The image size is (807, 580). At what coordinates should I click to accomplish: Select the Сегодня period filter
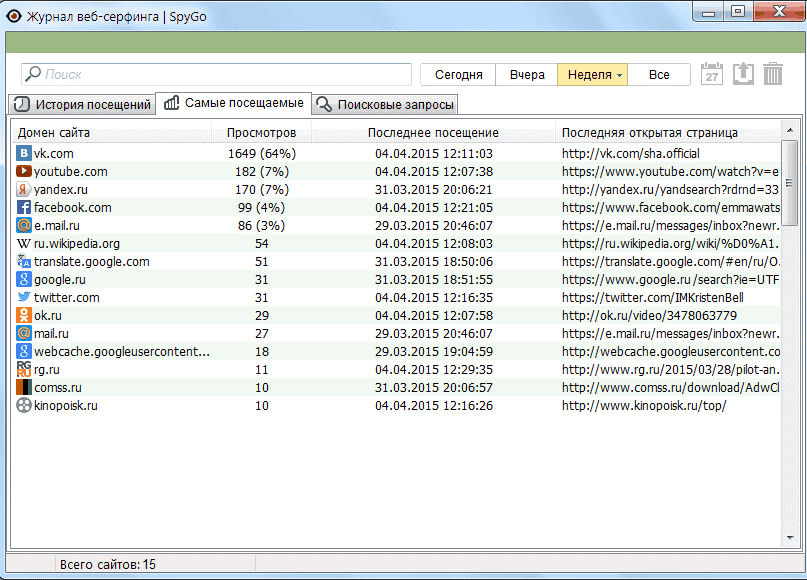tap(458, 75)
